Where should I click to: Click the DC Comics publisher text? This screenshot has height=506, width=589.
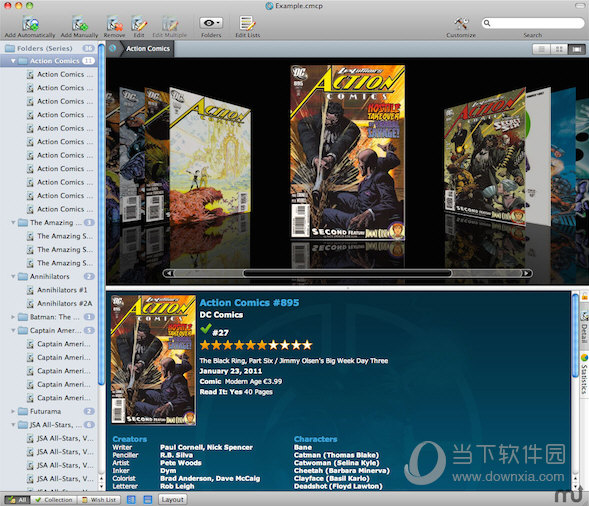coord(221,314)
